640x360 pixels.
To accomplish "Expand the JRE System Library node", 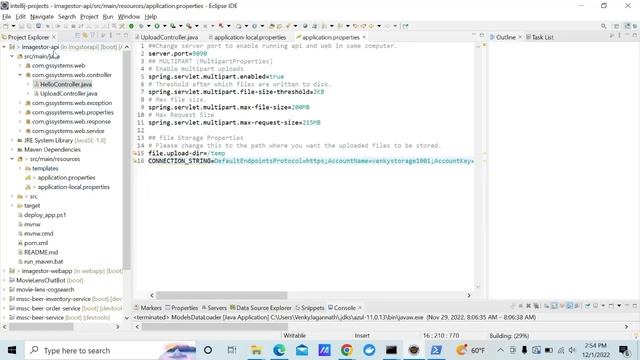I will (x=12, y=140).
